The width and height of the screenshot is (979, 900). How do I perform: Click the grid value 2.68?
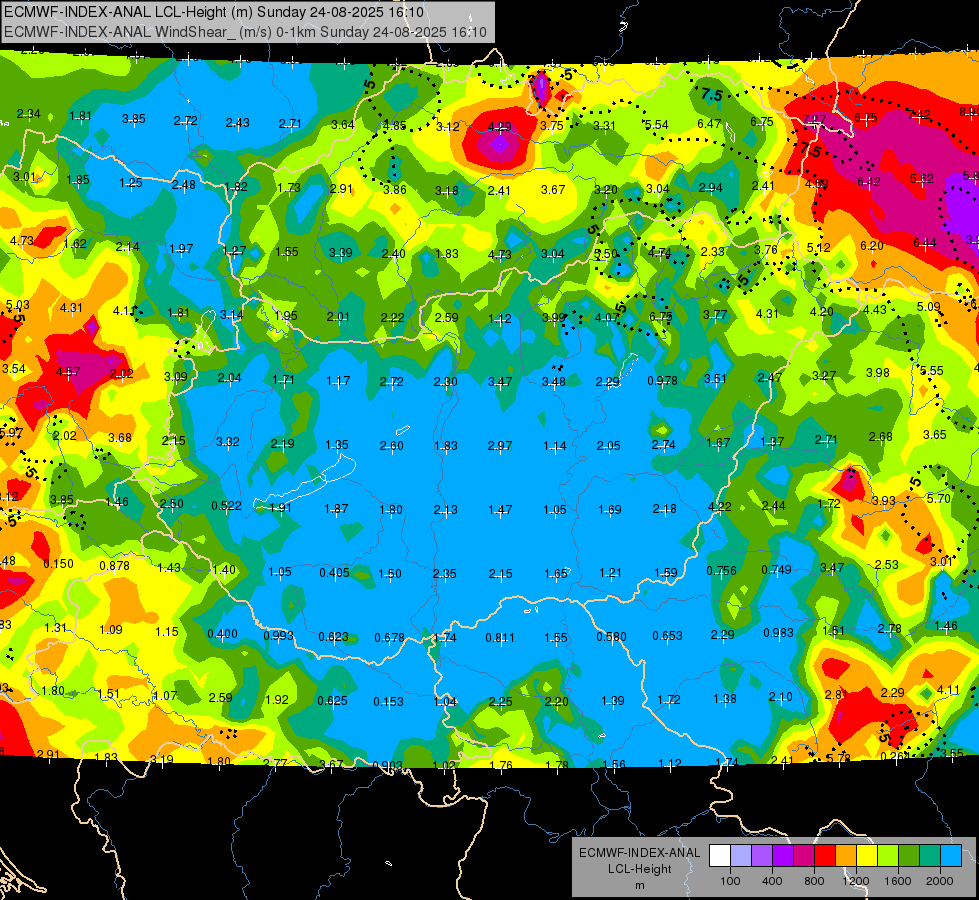pos(880,437)
